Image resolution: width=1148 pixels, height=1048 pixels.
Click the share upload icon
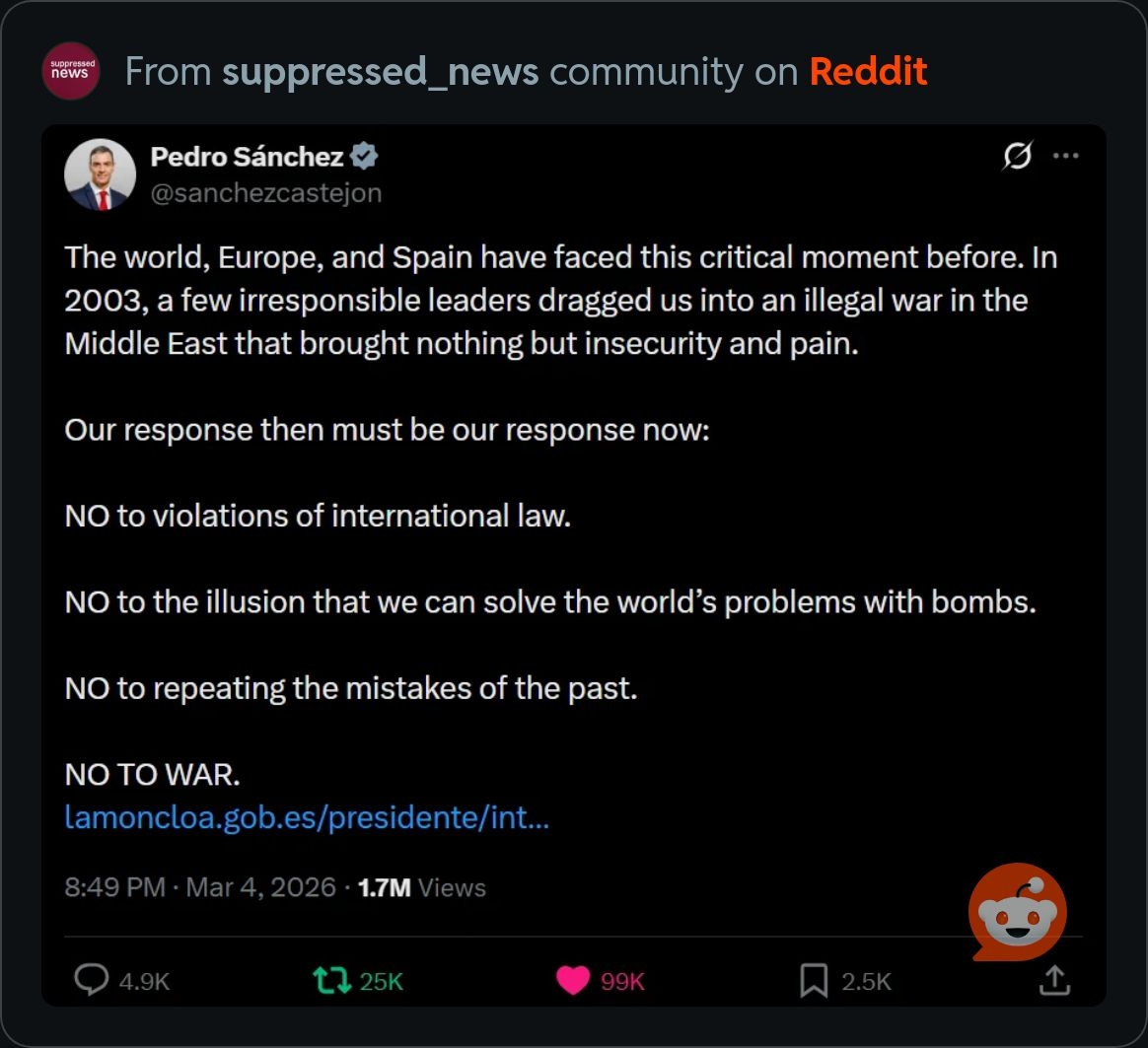click(1054, 980)
